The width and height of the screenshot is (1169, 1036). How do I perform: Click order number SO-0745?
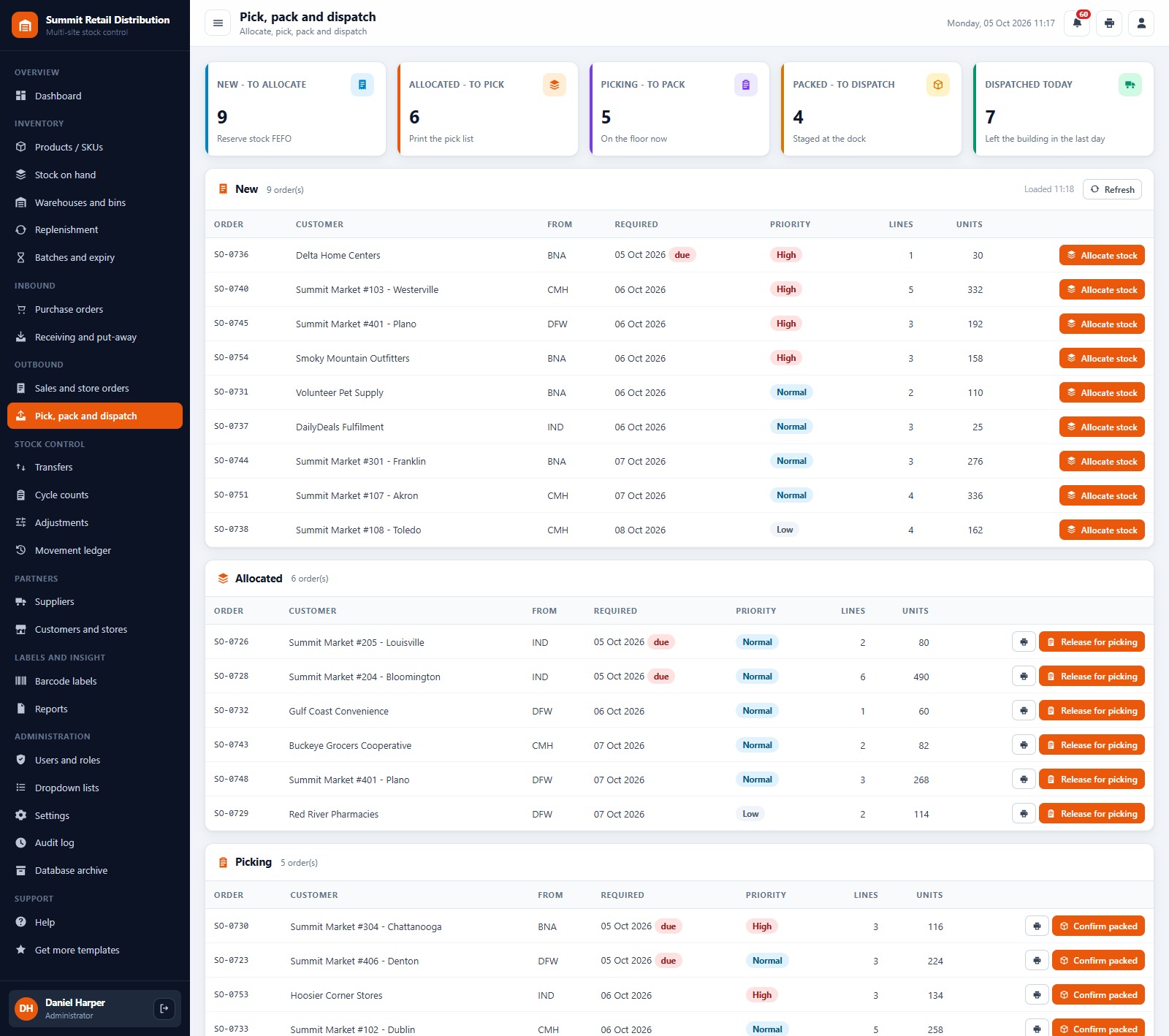pyautogui.click(x=231, y=323)
